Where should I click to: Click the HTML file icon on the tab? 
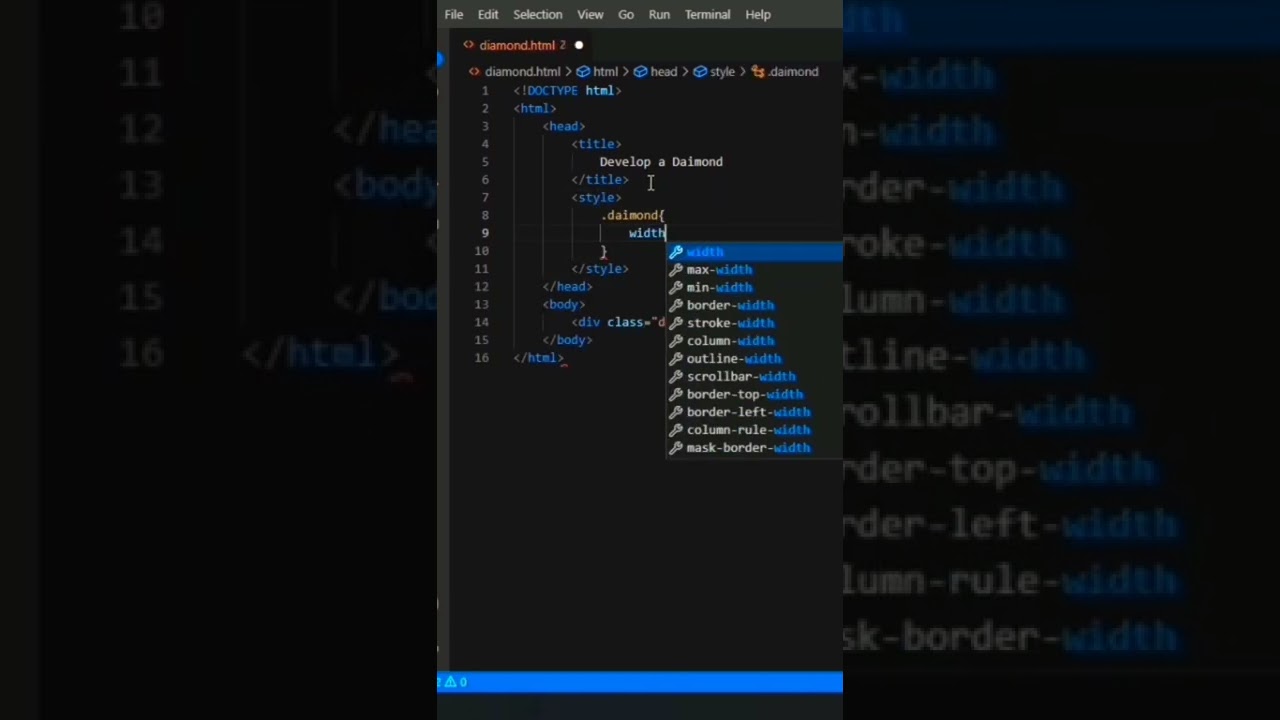pyautogui.click(x=468, y=45)
